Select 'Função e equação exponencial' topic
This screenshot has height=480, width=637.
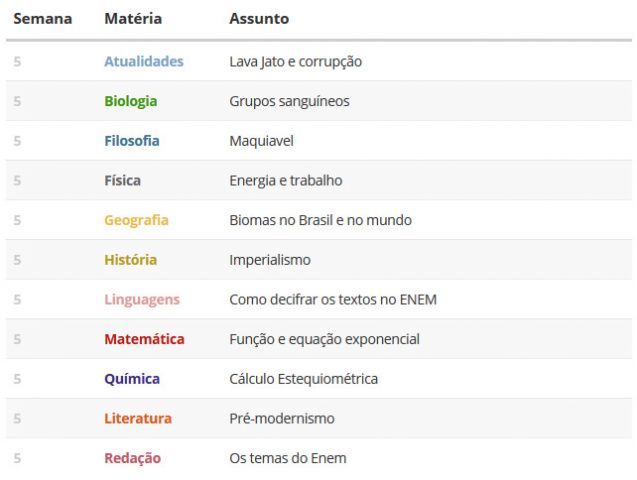pyautogui.click(x=324, y=339)
